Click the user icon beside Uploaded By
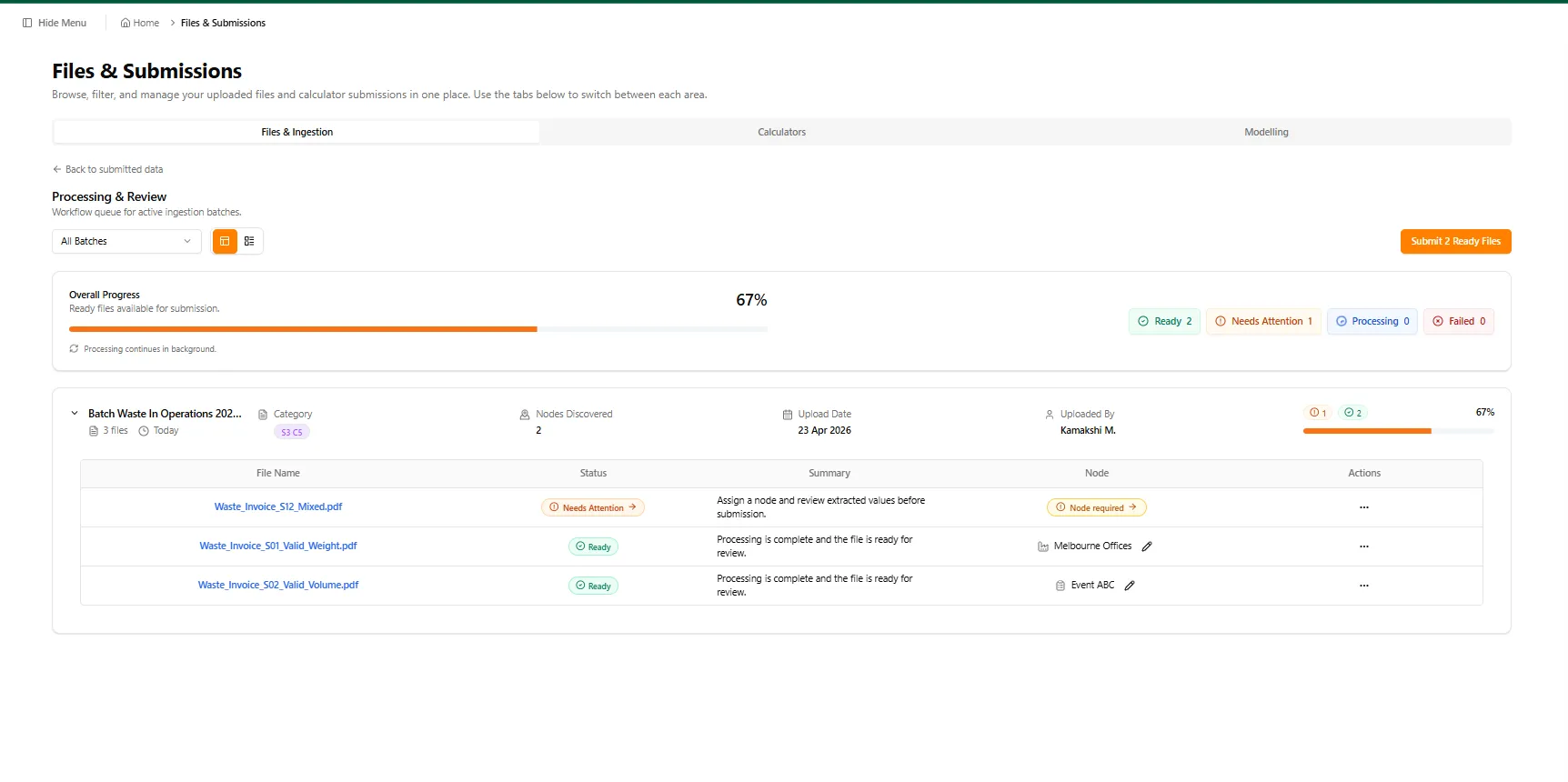Screen dimensions: 1568x782 (x=1050, y=415)
